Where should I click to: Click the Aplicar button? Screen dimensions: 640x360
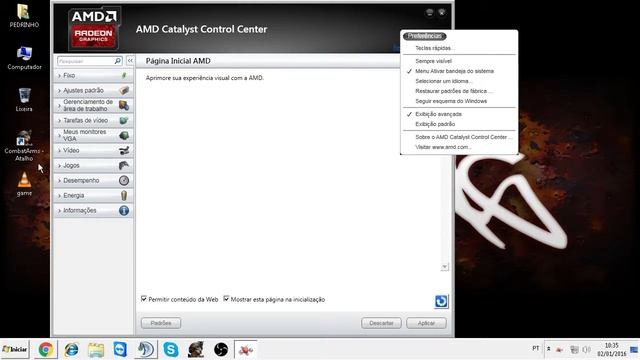pos(426,323)
